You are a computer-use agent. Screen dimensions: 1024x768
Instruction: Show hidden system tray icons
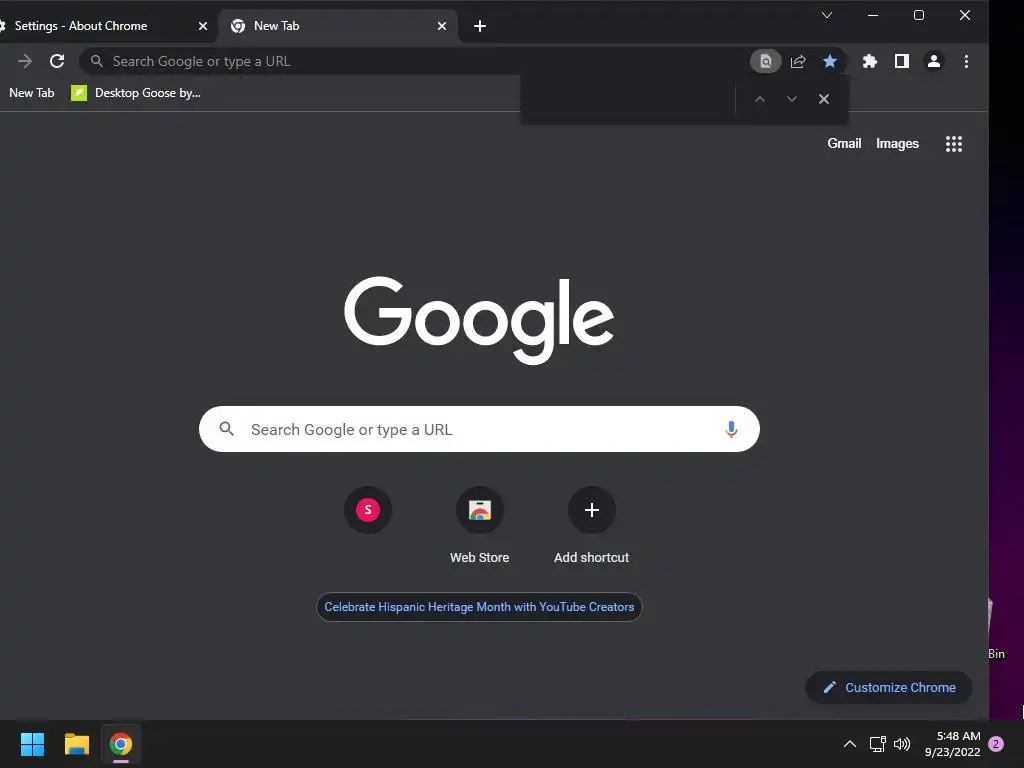[x=849, y=744]
